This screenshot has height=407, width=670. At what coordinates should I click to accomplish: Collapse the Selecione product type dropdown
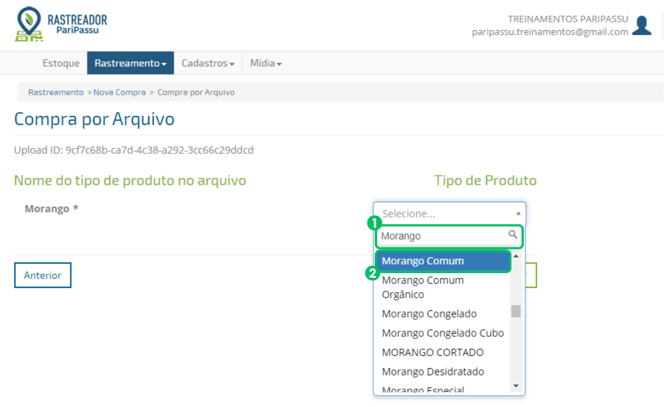449,213
